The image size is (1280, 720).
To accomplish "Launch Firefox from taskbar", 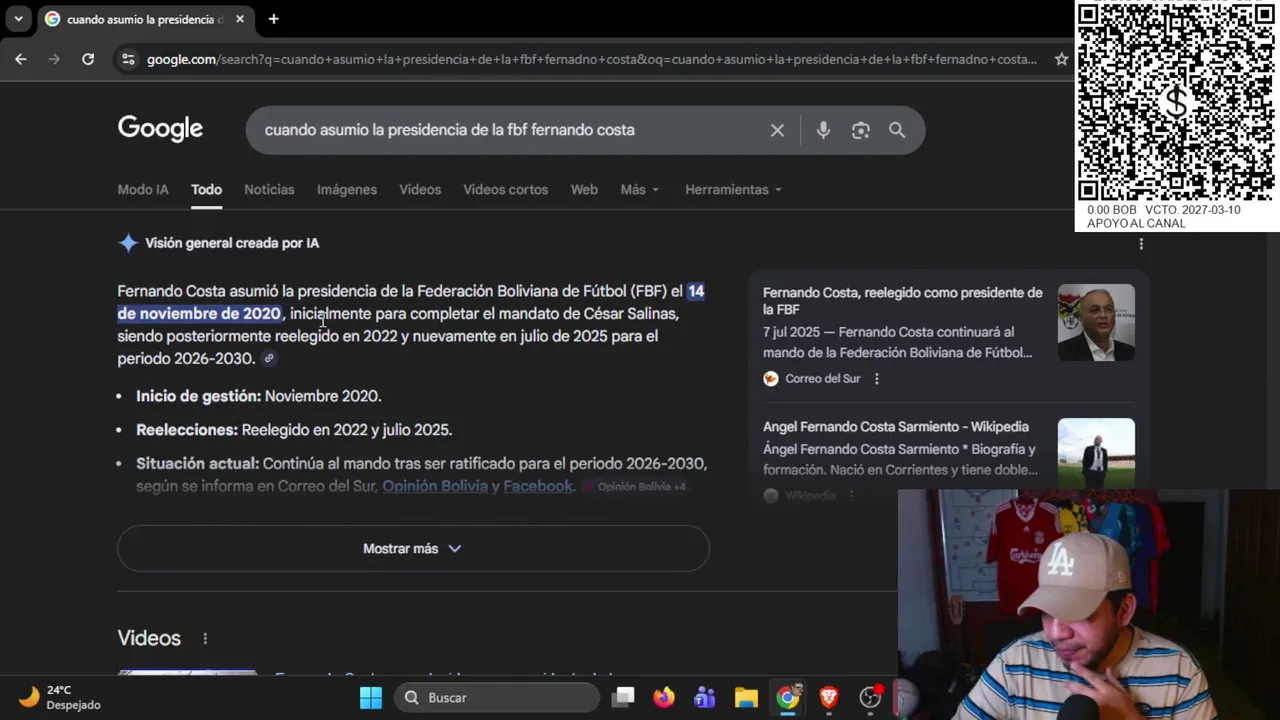I will click(x=664, y=697).
